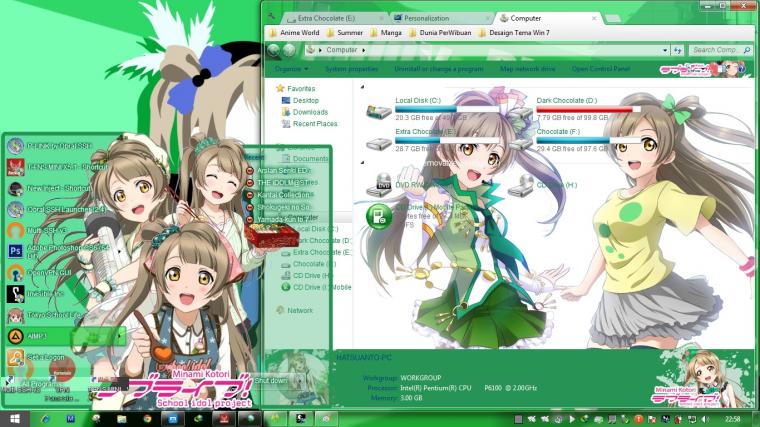Click the search magnifier icon
The height and width of the screenshot is (427, 760).
746,50
